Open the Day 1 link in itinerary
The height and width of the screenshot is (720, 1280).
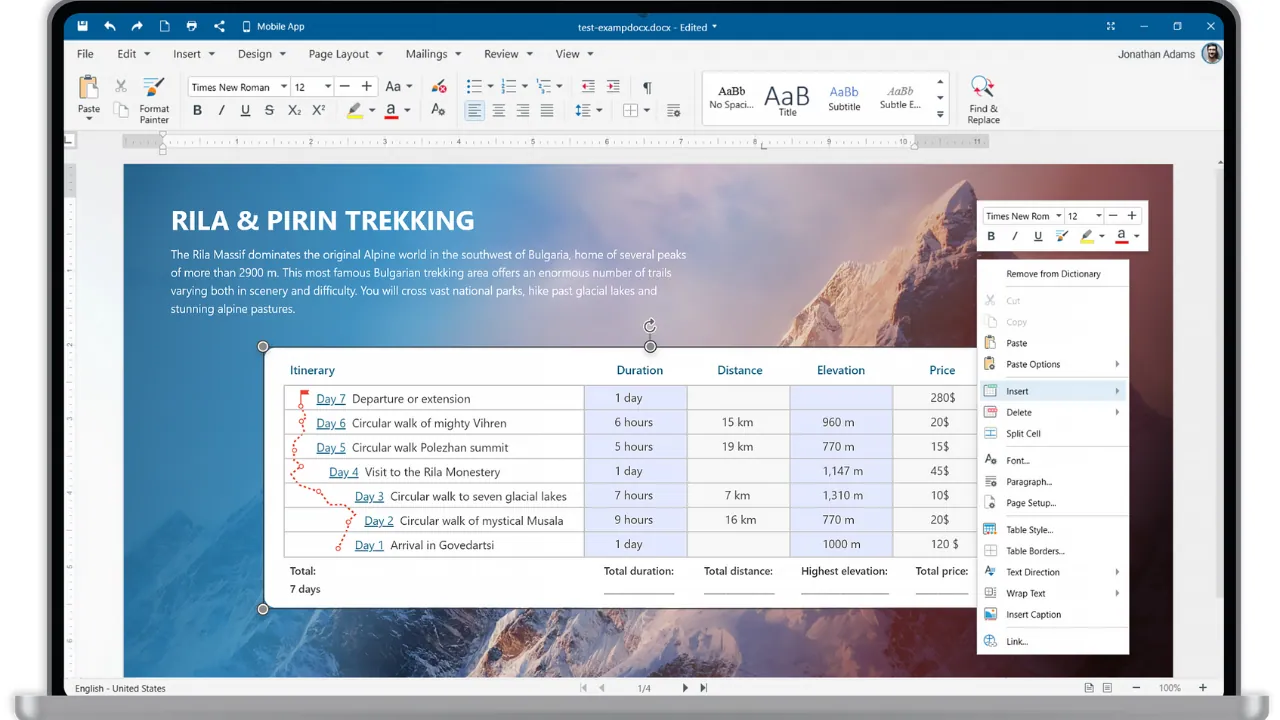coord(369,545)
